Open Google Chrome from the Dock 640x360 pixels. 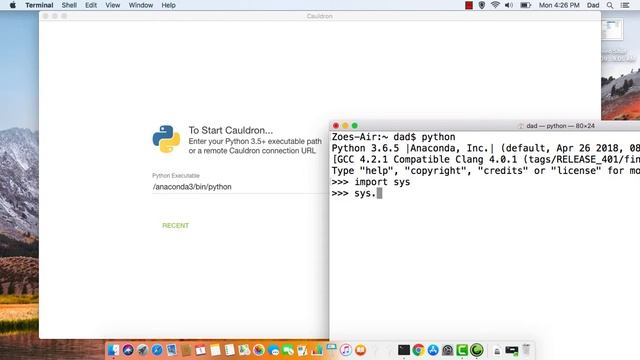click(418, 350)
